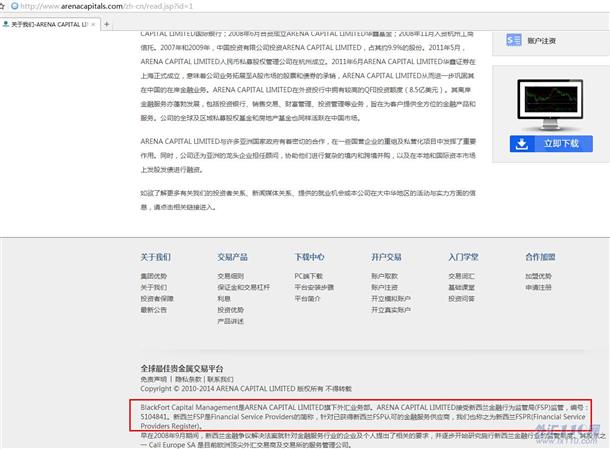Click the 免责声明 link
This screenshot has width=610, height=449.
click(x=154, y=379)
